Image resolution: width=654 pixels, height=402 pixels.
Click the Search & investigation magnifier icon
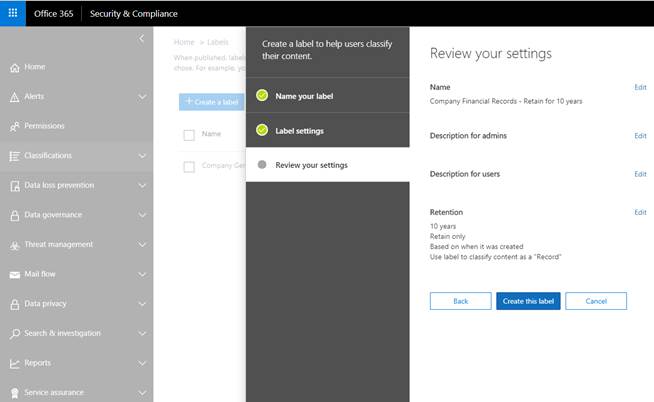(15, 334)
